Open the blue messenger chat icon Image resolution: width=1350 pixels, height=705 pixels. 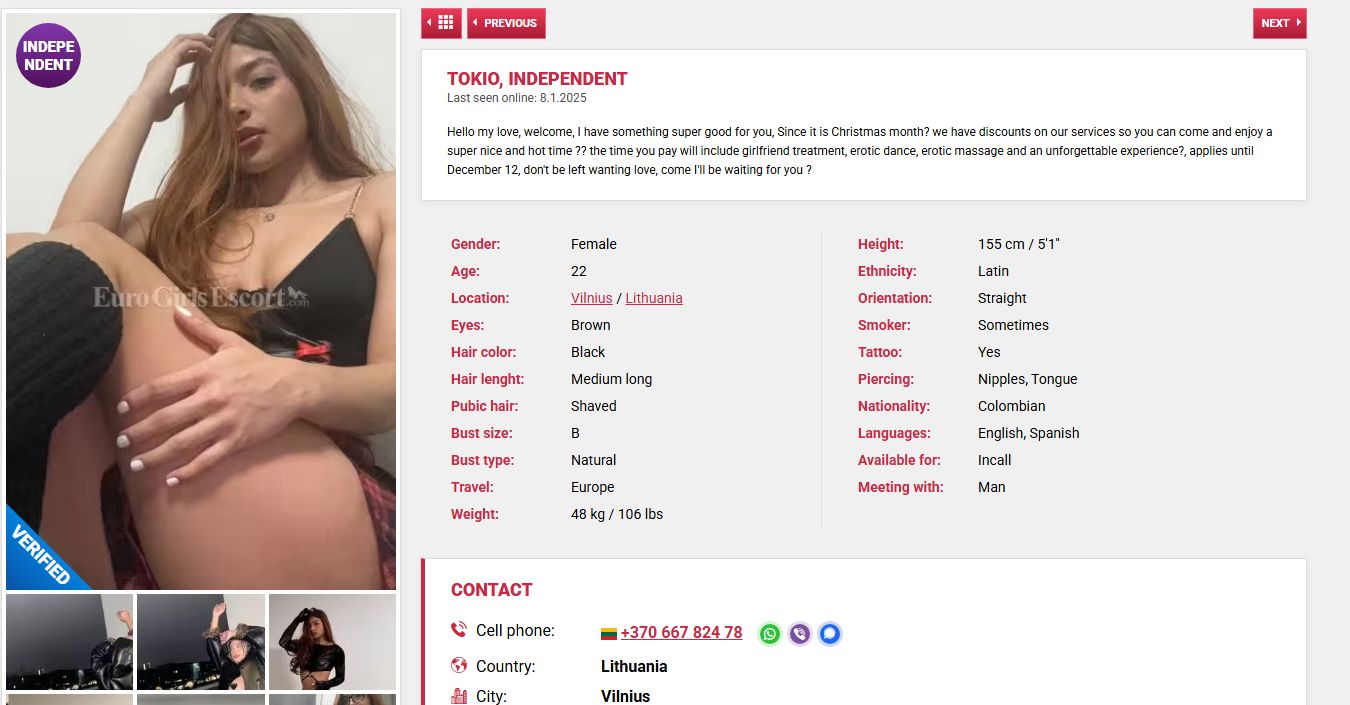click(829, 633)
